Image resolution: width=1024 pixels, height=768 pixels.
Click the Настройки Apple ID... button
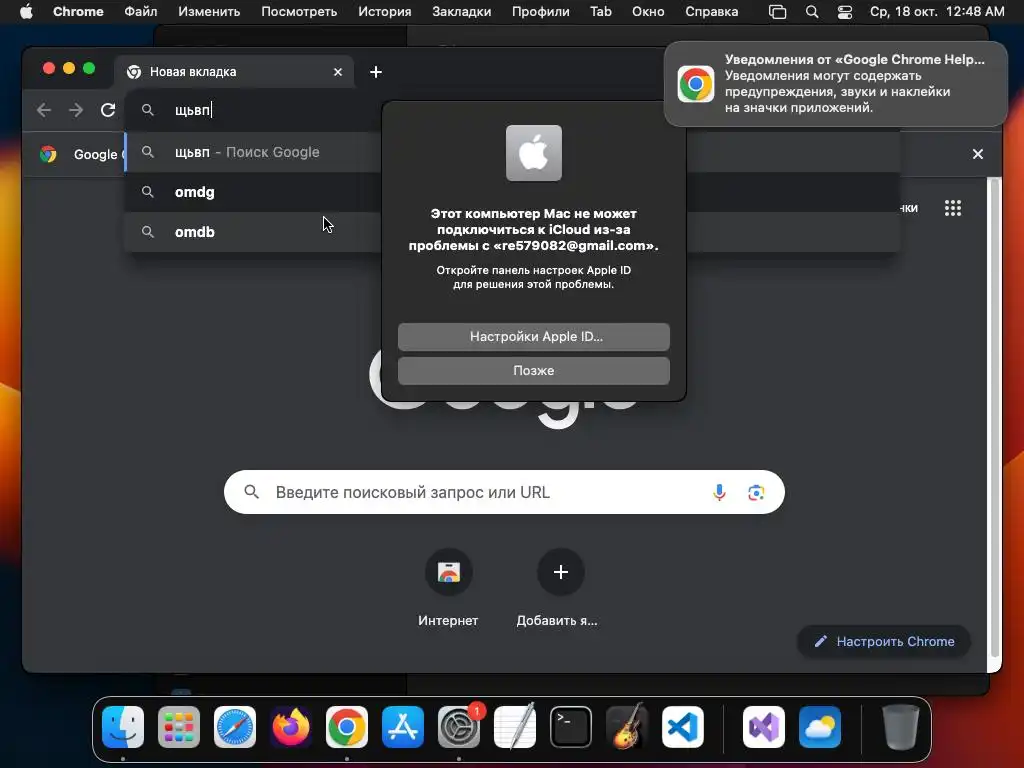534,336
